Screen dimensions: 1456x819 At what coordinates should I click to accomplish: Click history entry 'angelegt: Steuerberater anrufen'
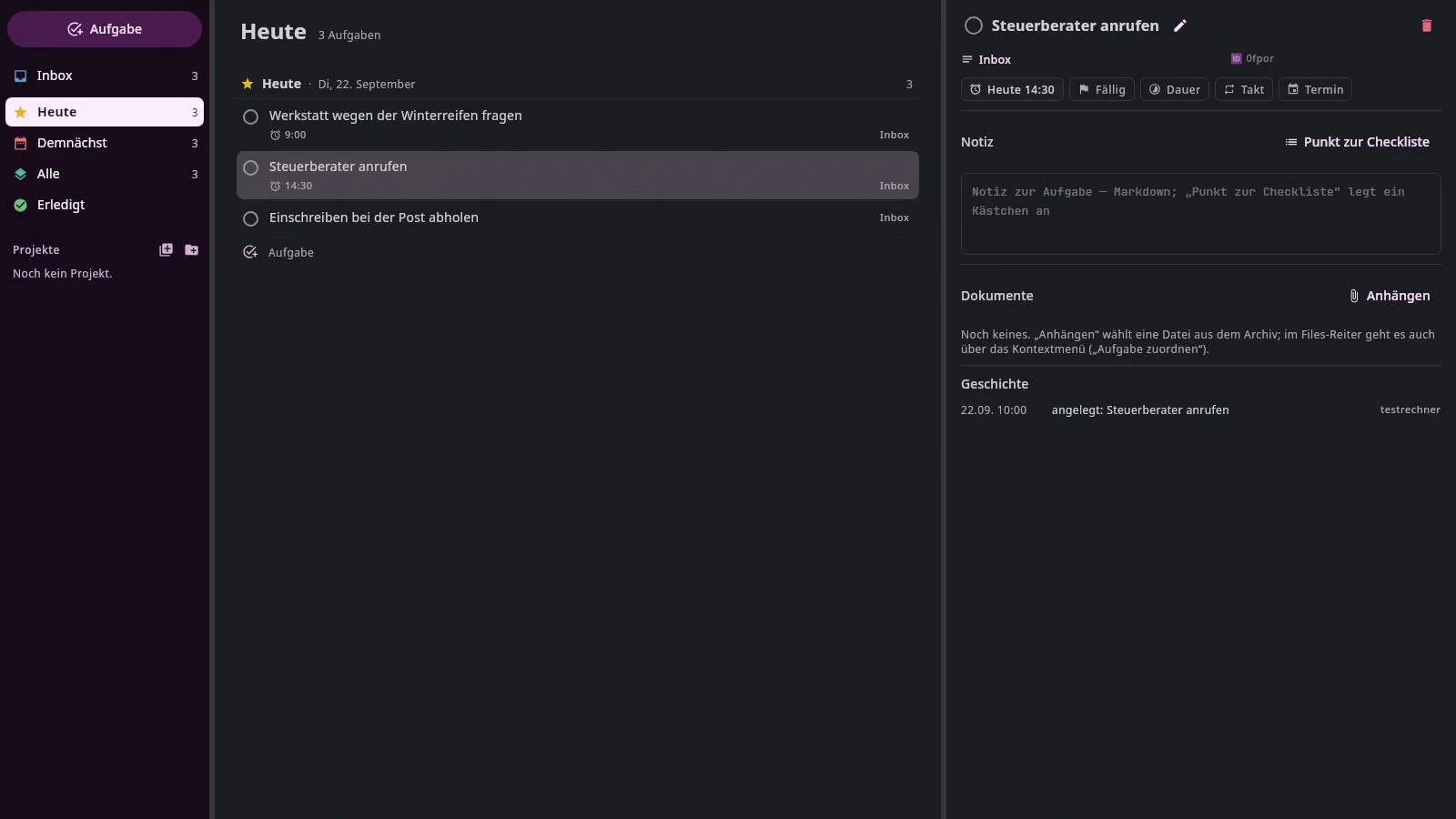tap(1140, 410)
